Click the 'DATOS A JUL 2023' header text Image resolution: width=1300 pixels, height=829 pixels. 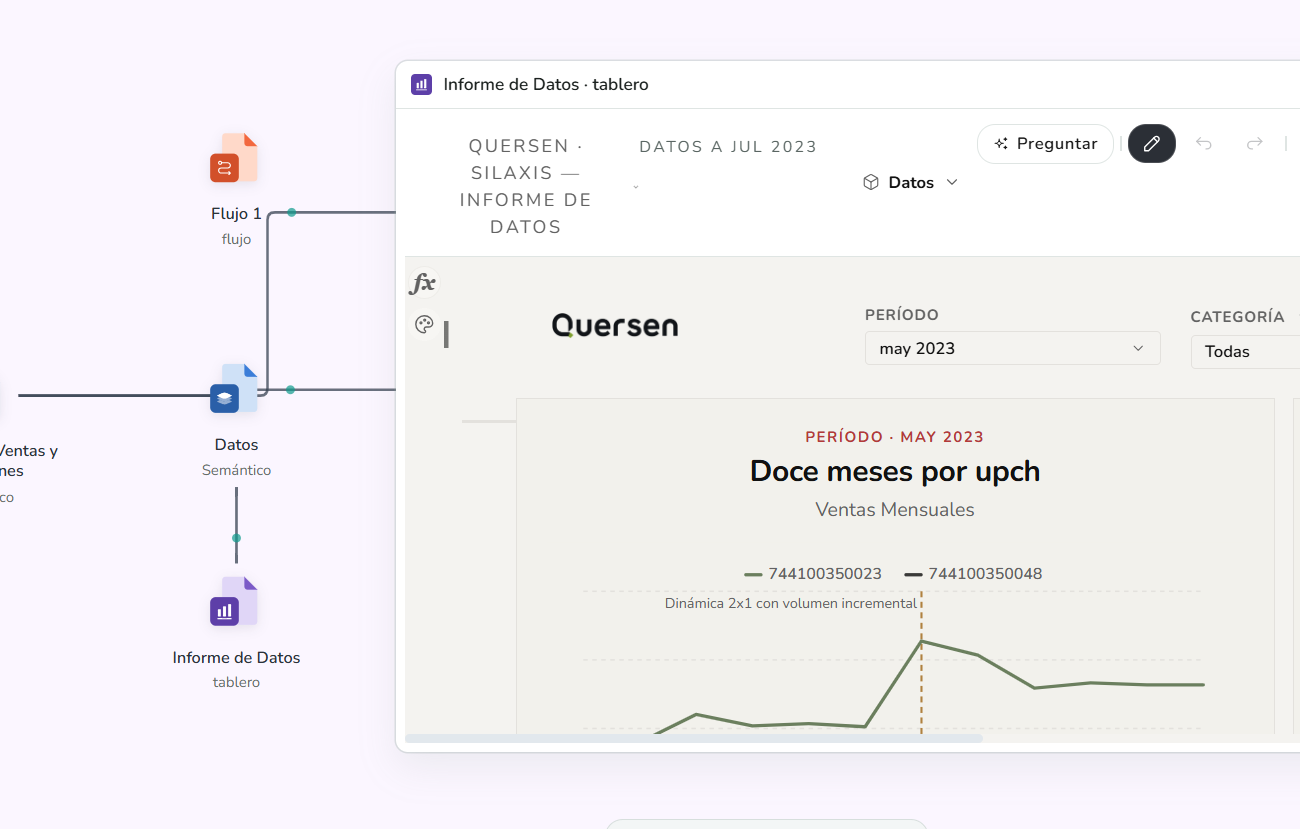pyautogui.click(x=728, y=147)
